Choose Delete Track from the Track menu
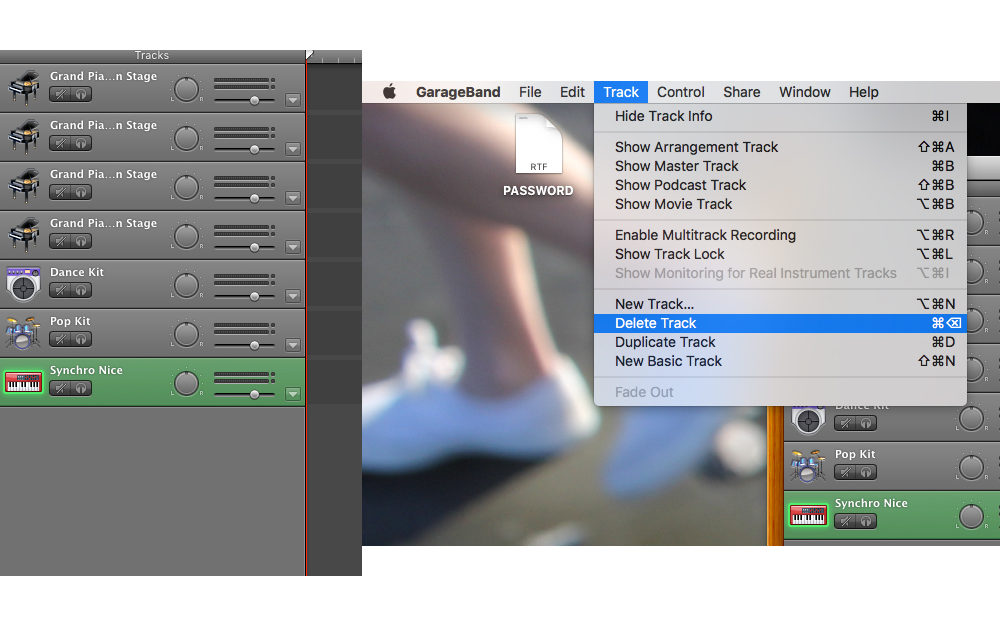This screenshot has width=1000, height=622. pyautogui.click(x=780, y=323)
